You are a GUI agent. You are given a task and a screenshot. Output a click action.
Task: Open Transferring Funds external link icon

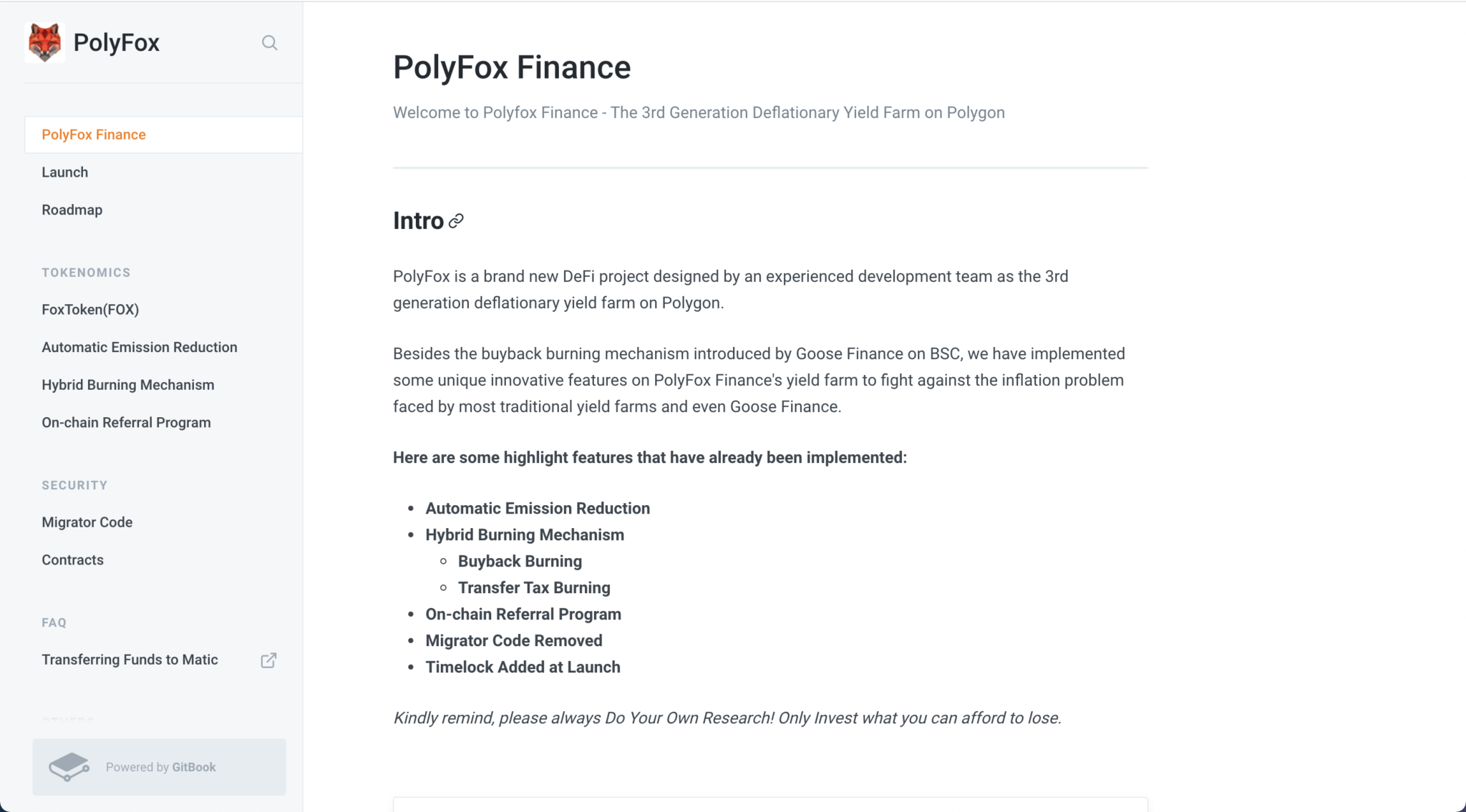tap(268, 660)
